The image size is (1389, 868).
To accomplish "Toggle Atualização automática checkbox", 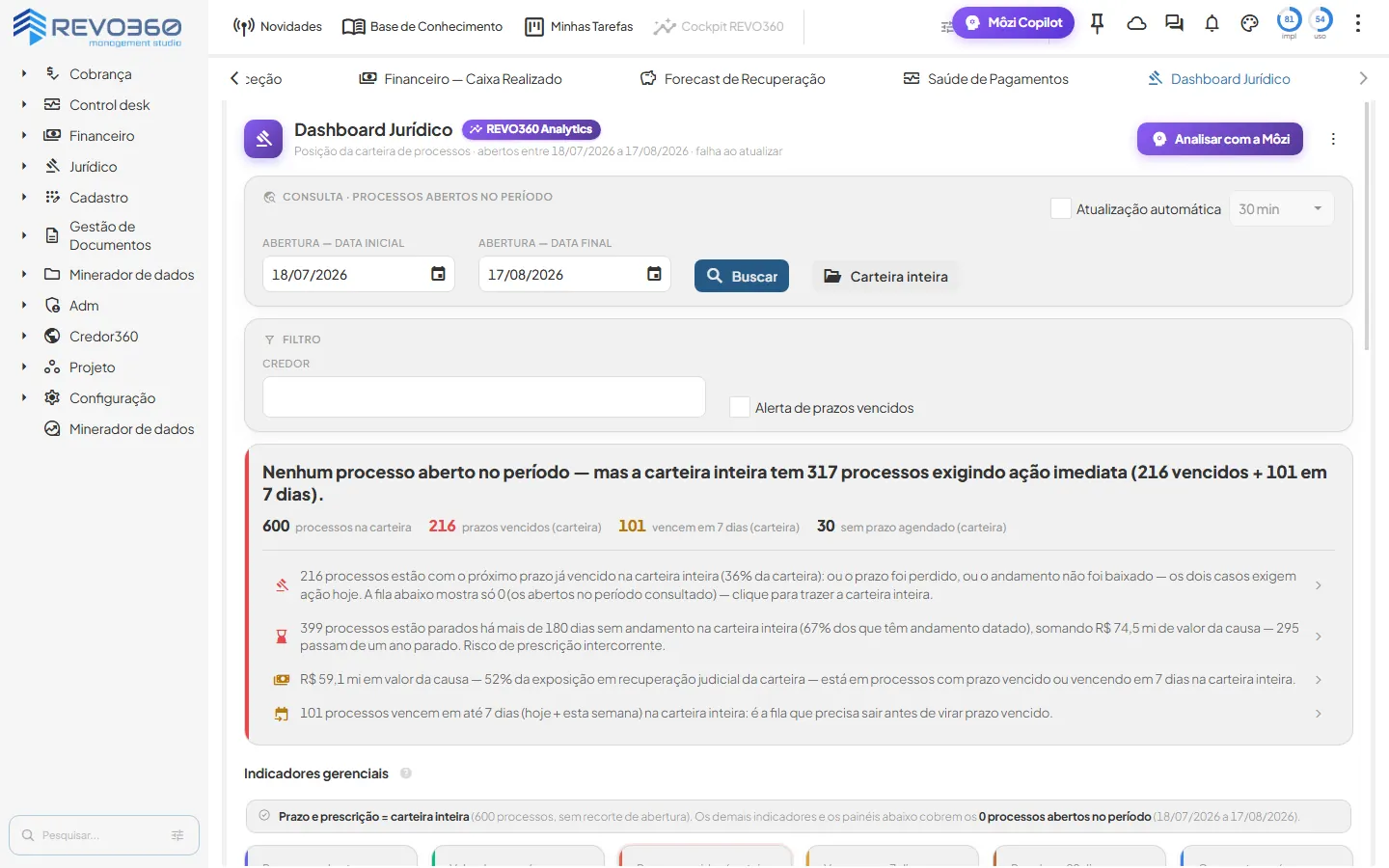I will 1061,208.
